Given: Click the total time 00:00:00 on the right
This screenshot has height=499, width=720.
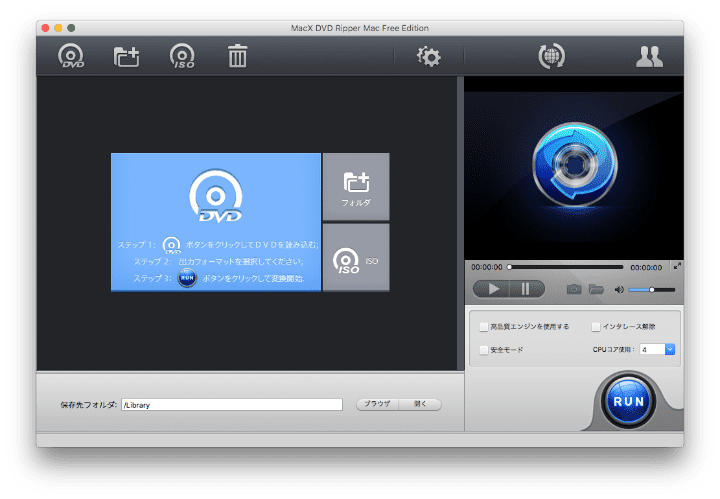Looking at the screenshot, I should 646,267.
